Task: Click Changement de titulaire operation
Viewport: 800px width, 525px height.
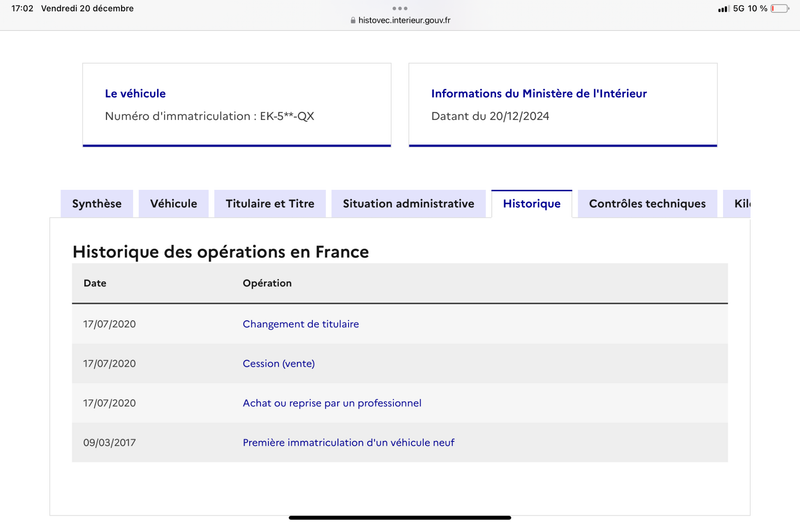Action: tap(301, 324)
